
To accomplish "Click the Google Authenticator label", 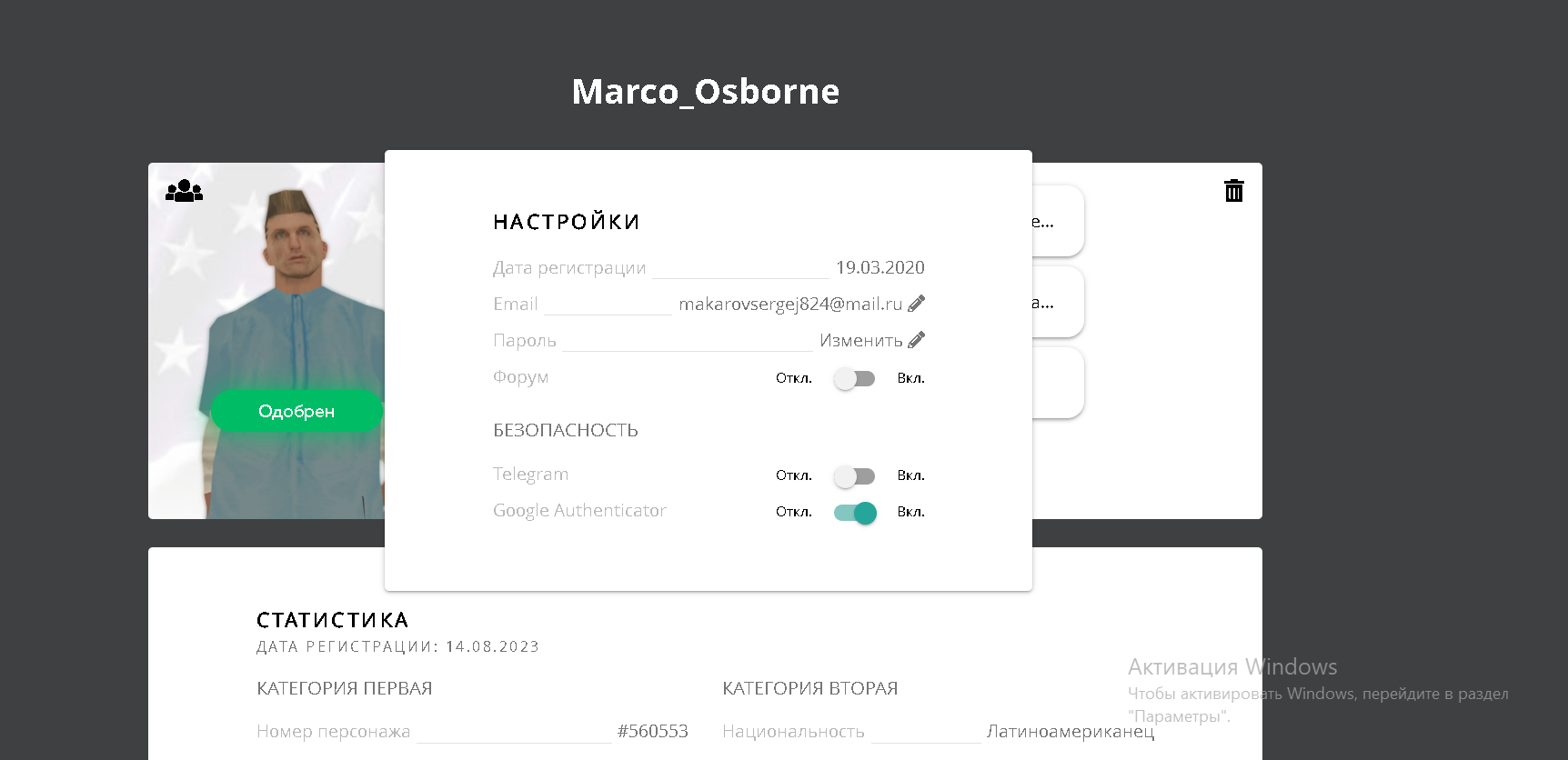I will click(579, 511).
